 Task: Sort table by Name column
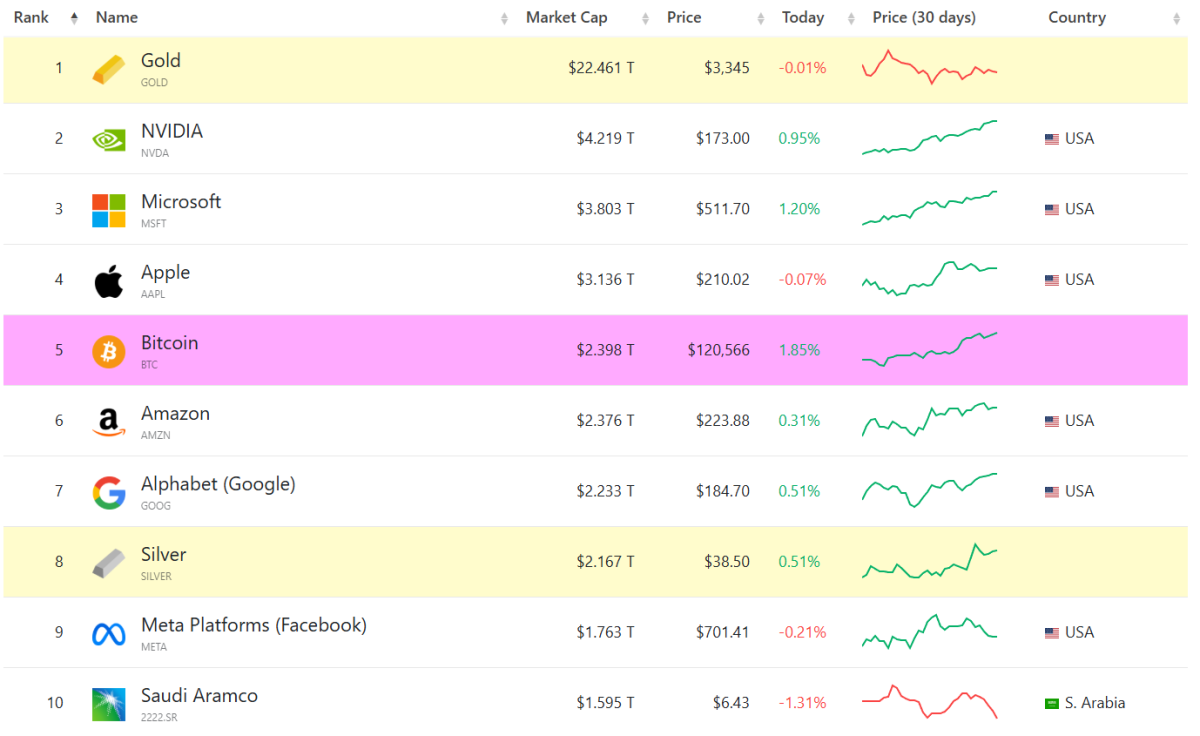(504, 18)
